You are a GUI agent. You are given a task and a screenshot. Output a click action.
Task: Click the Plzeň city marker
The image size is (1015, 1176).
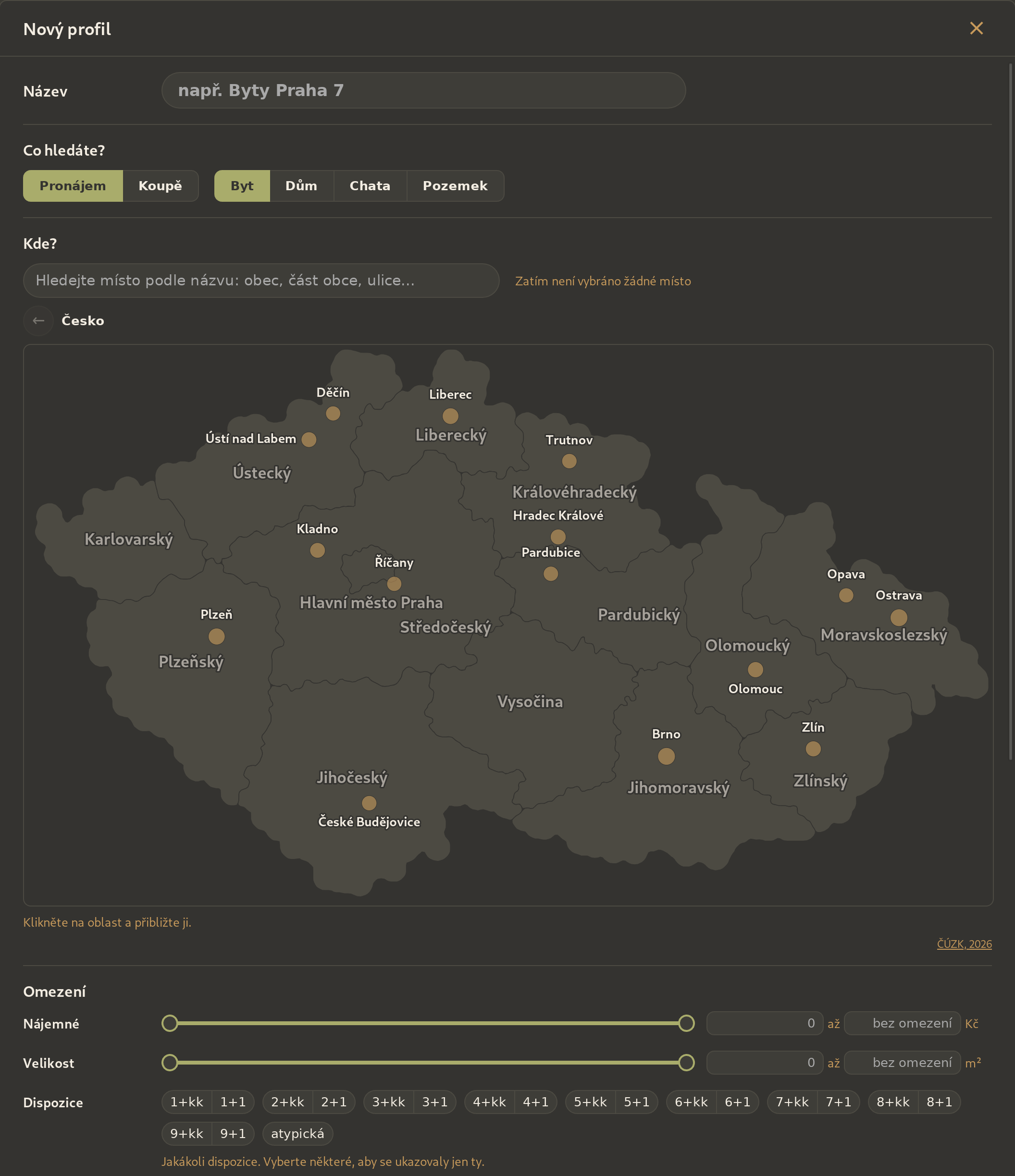coord(216,636)
